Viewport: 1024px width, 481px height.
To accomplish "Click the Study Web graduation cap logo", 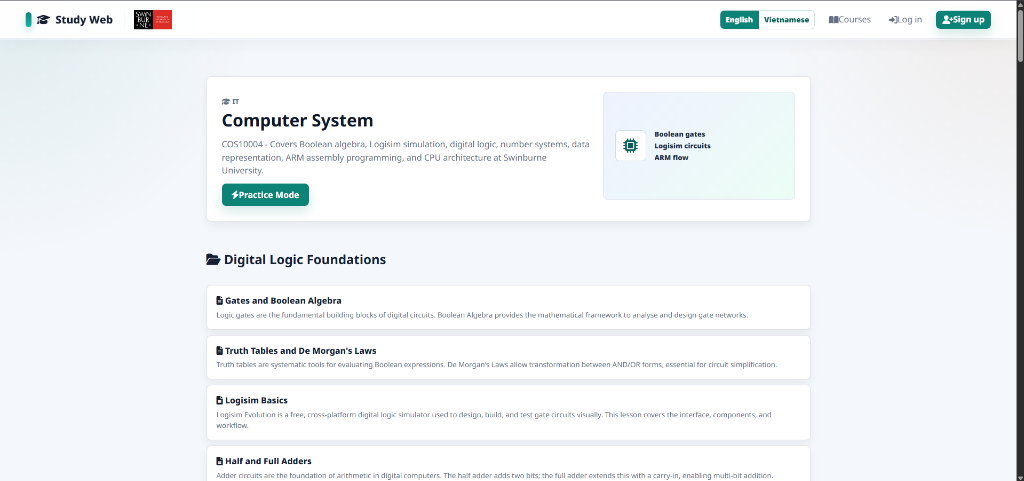I will [x=43, y=20].
